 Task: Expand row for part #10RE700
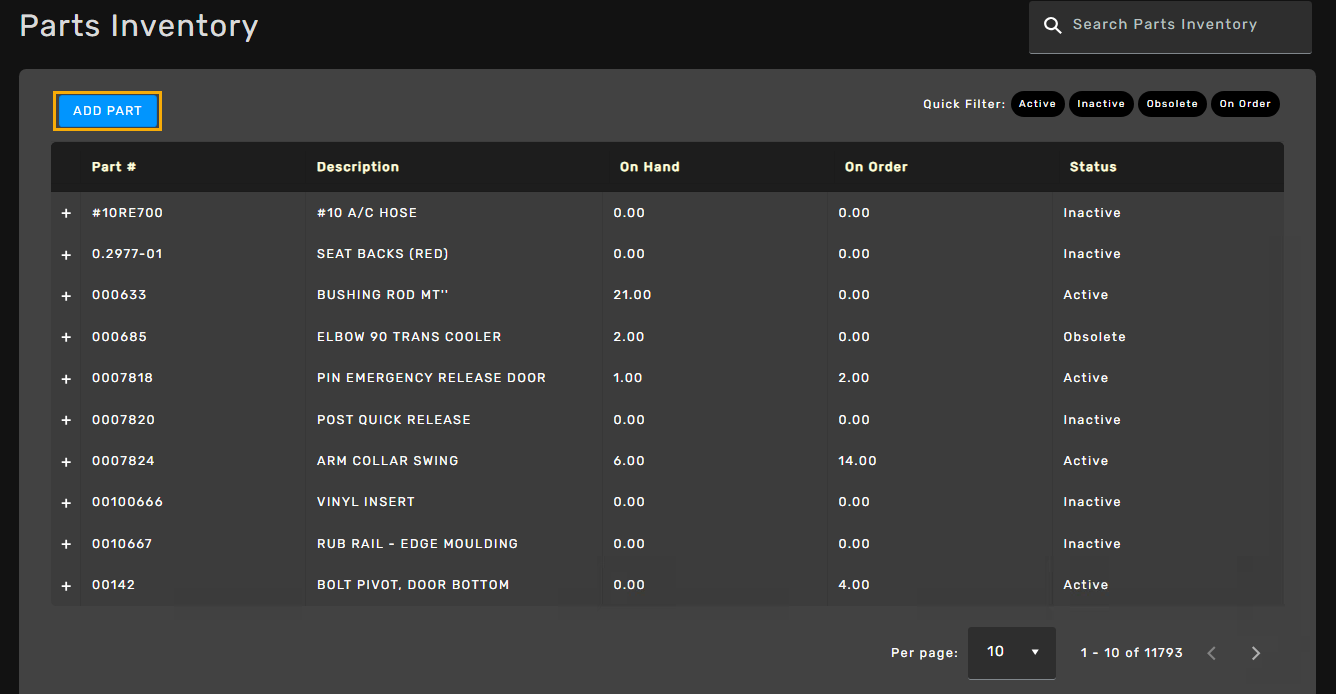(x=66, y=213)
